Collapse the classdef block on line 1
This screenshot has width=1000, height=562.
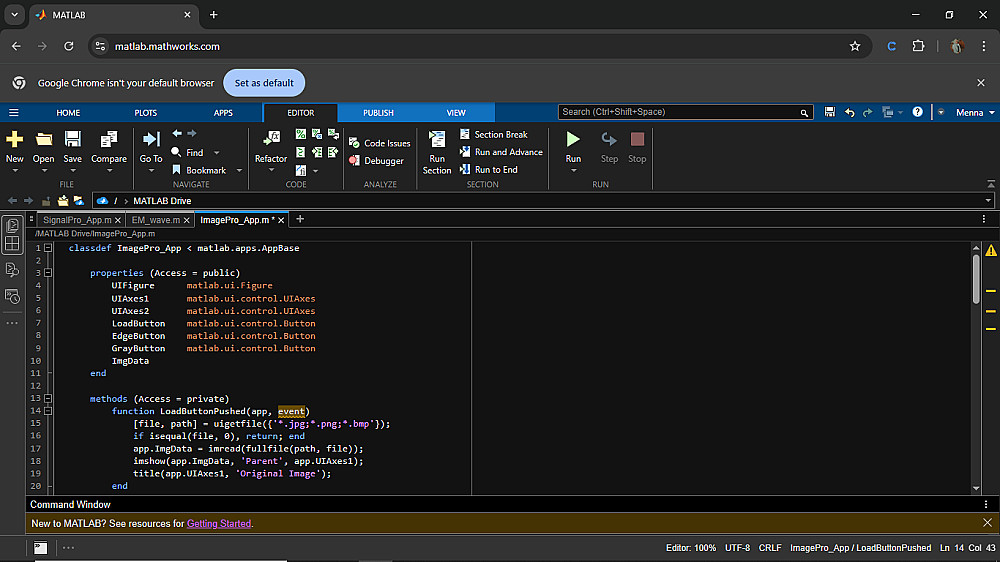(x=48, y=248)
